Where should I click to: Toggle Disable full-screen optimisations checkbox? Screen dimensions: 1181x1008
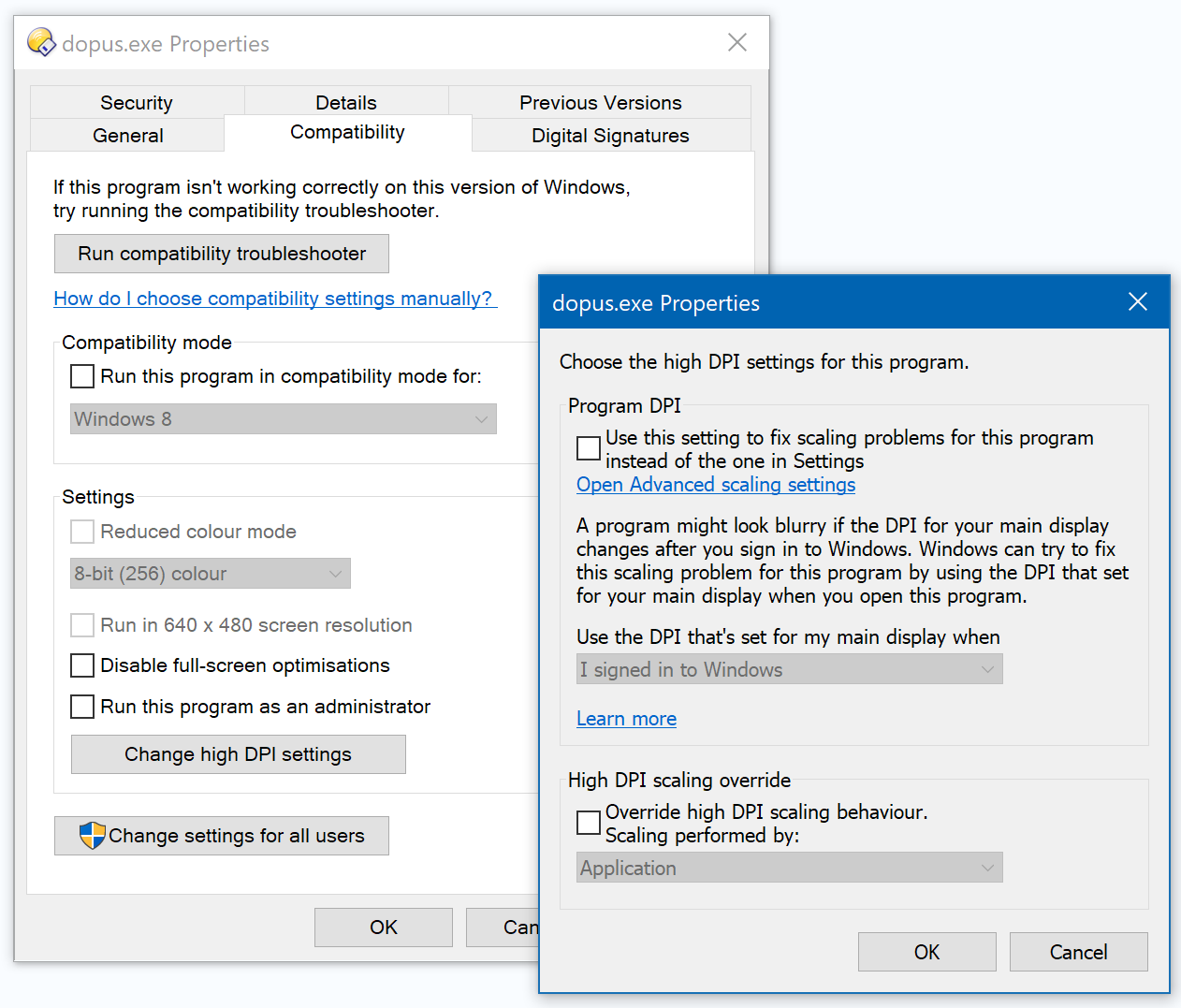pos(82,665)
